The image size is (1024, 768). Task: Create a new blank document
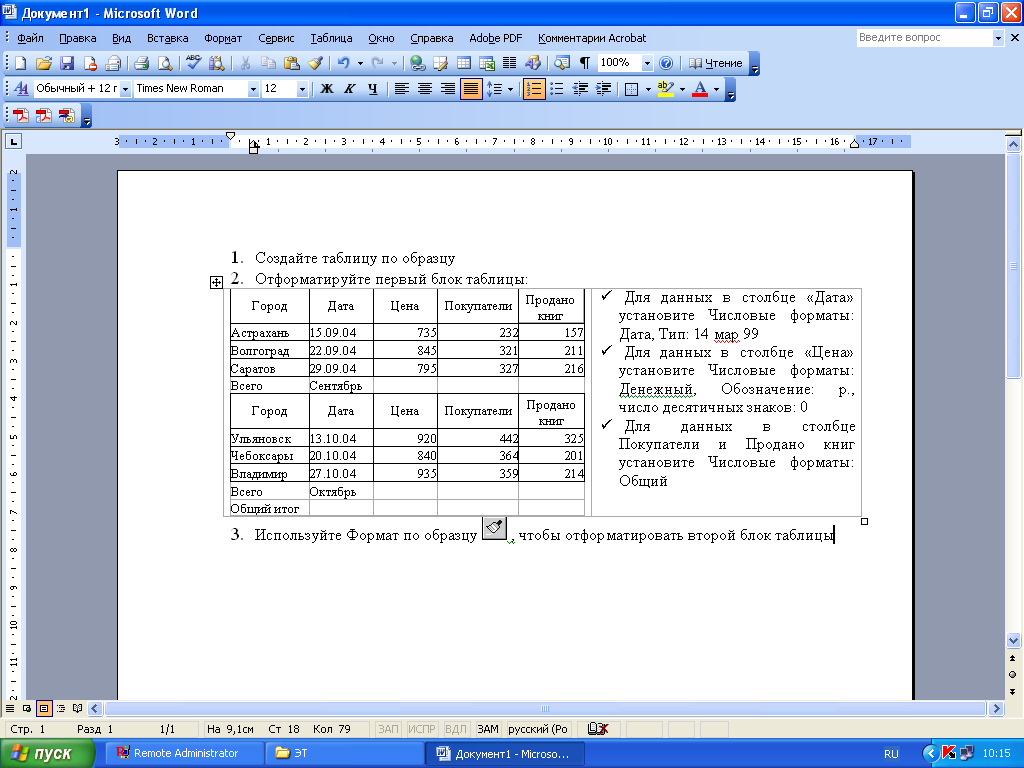(20, 63)
